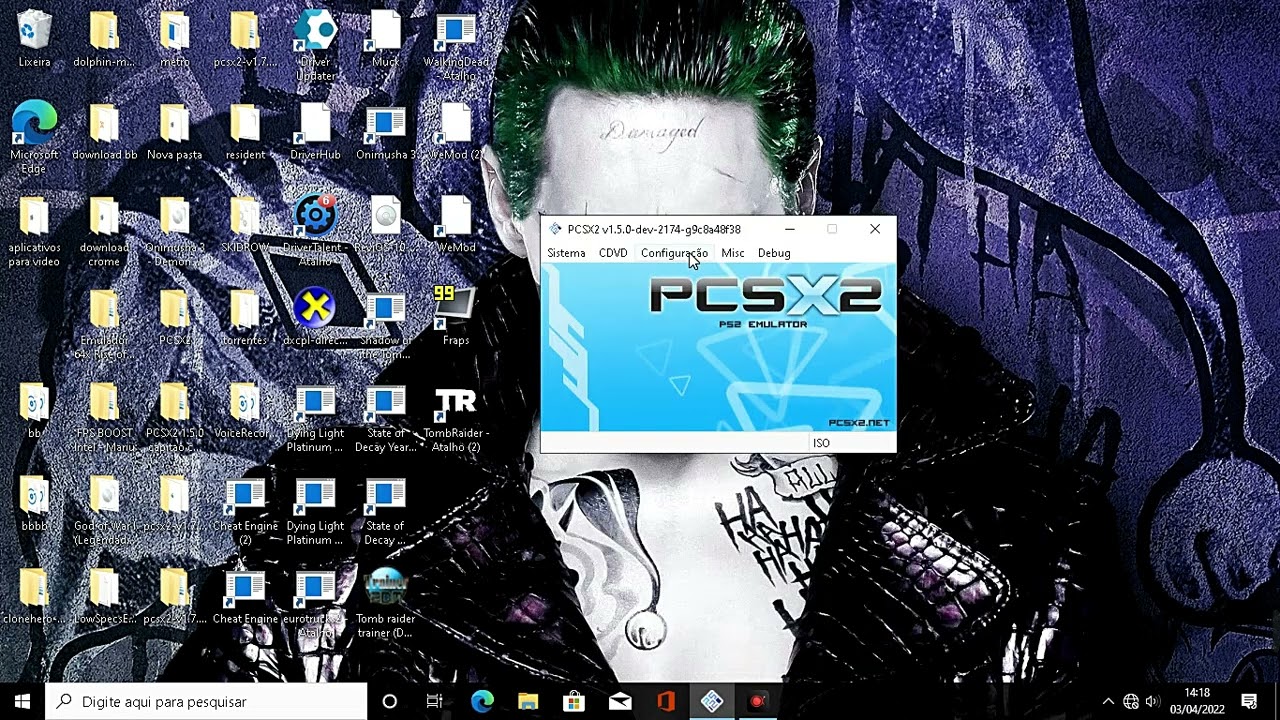Select the clonehero folder
Screen dimensions: 1280x720
coord(34,596)
